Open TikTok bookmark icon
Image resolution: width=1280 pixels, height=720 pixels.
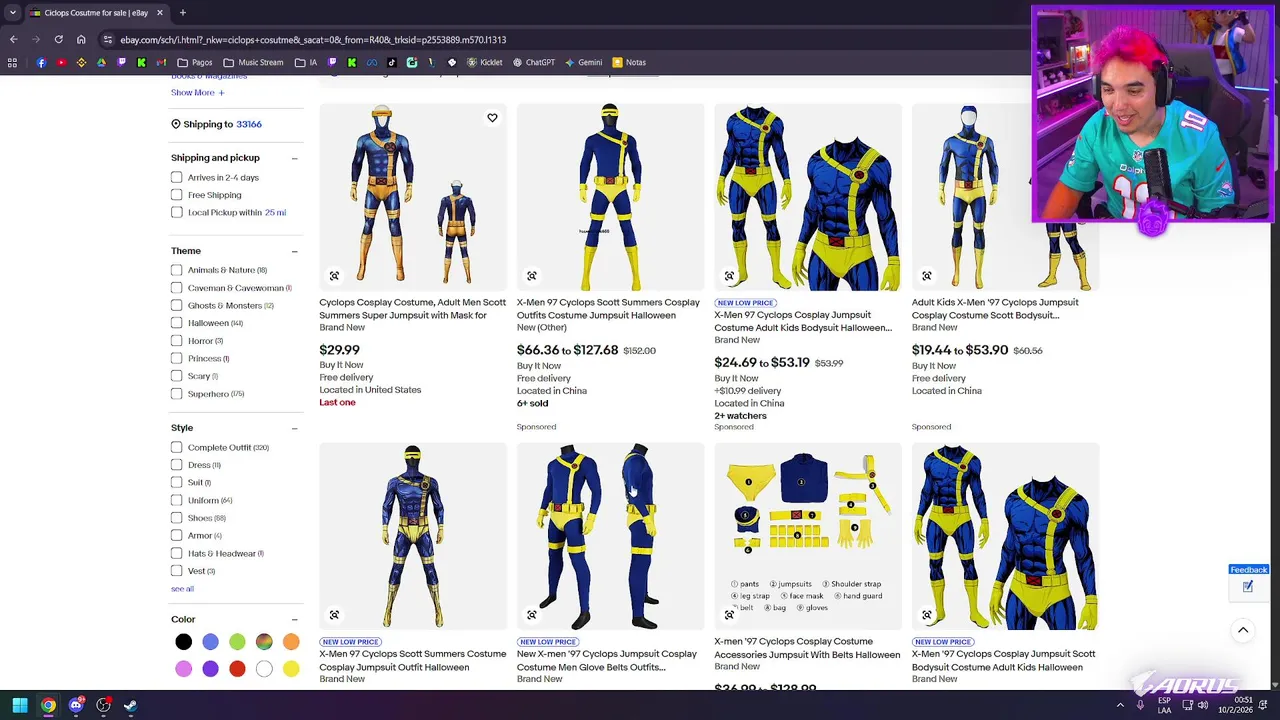[x=391, y=62]
